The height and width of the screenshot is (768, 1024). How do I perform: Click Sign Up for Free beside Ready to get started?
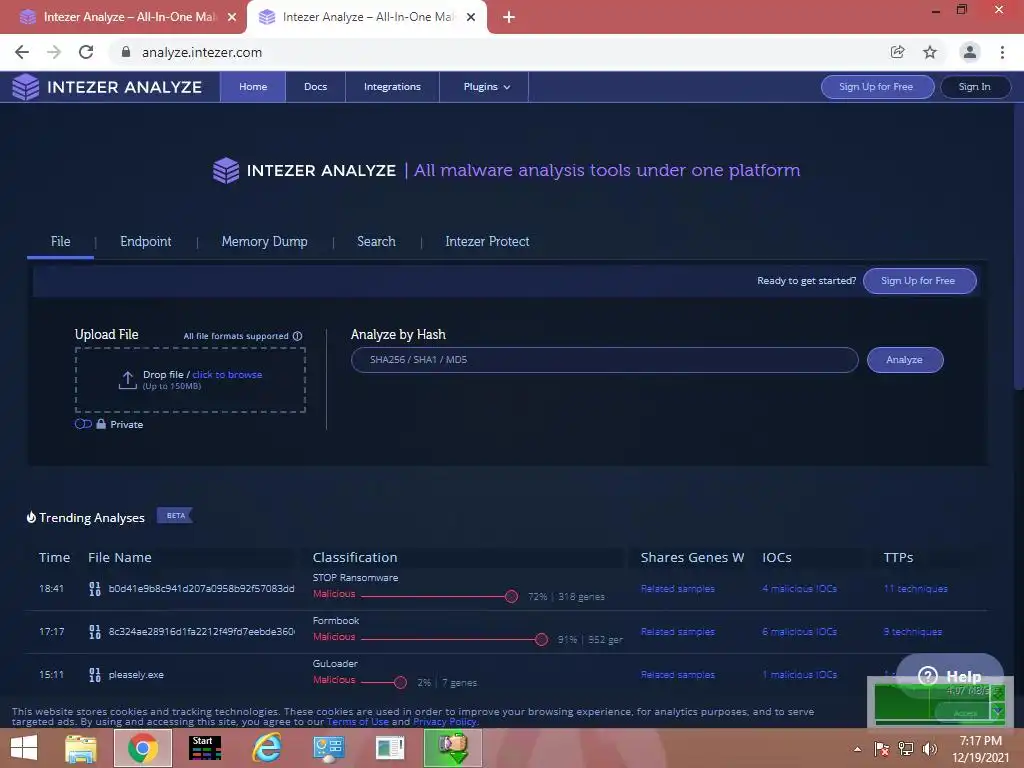(920, 281)
